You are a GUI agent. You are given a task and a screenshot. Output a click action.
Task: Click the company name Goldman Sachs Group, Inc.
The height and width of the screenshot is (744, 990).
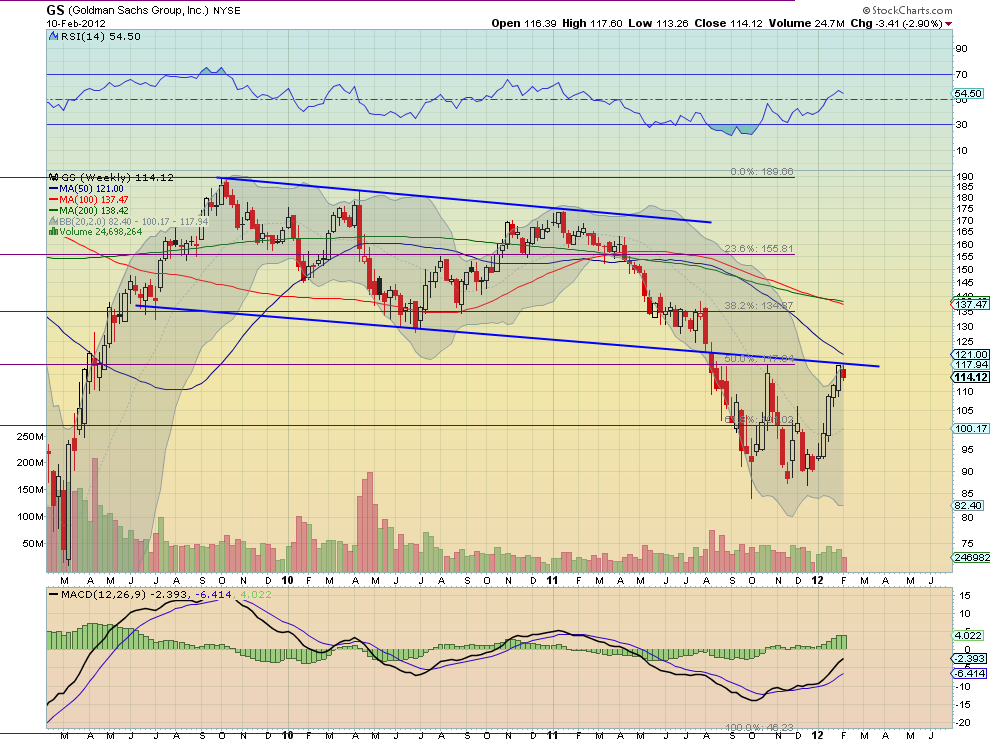pos(138,11)
